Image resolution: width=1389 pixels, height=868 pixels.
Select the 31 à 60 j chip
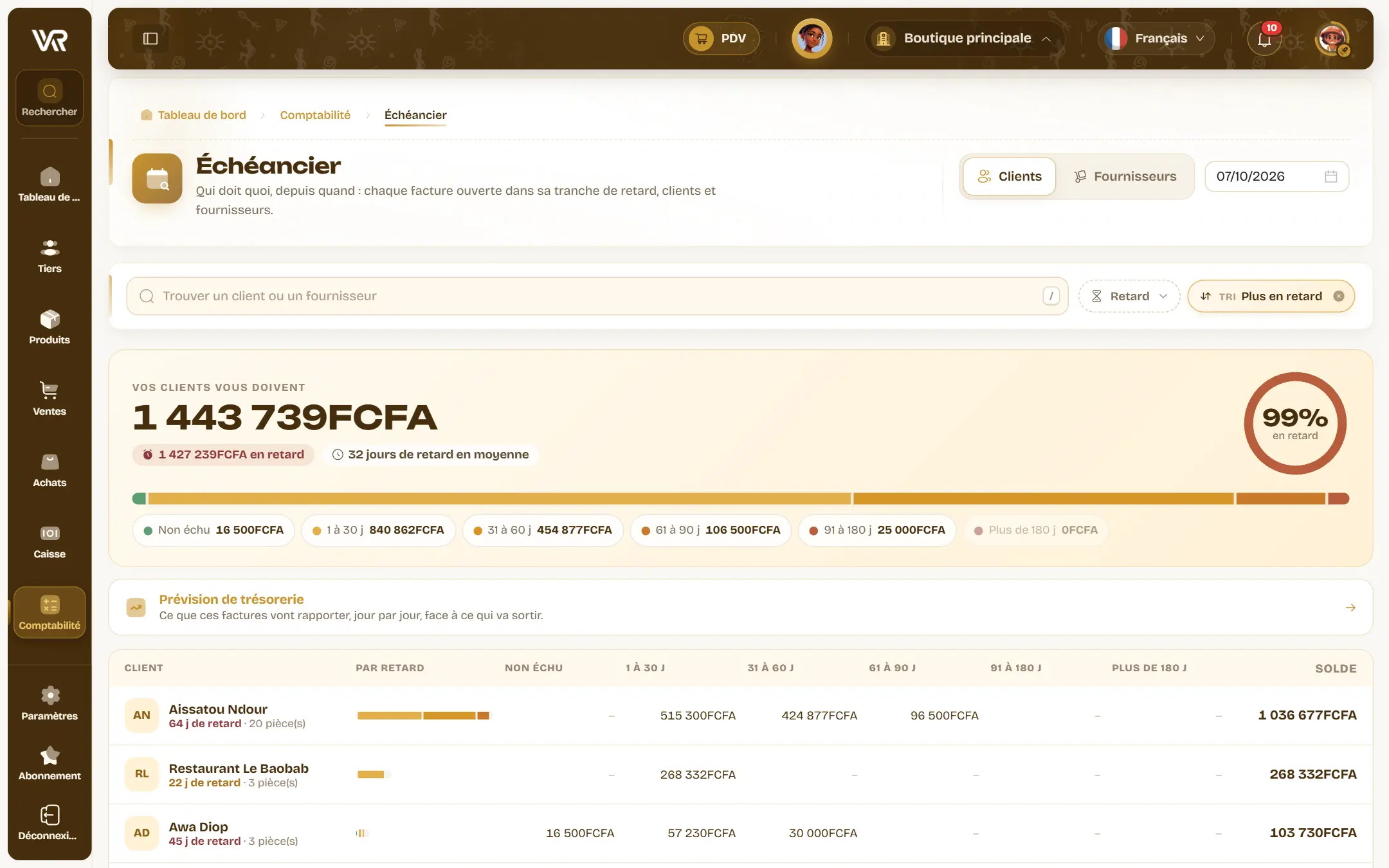pos(543,530)
